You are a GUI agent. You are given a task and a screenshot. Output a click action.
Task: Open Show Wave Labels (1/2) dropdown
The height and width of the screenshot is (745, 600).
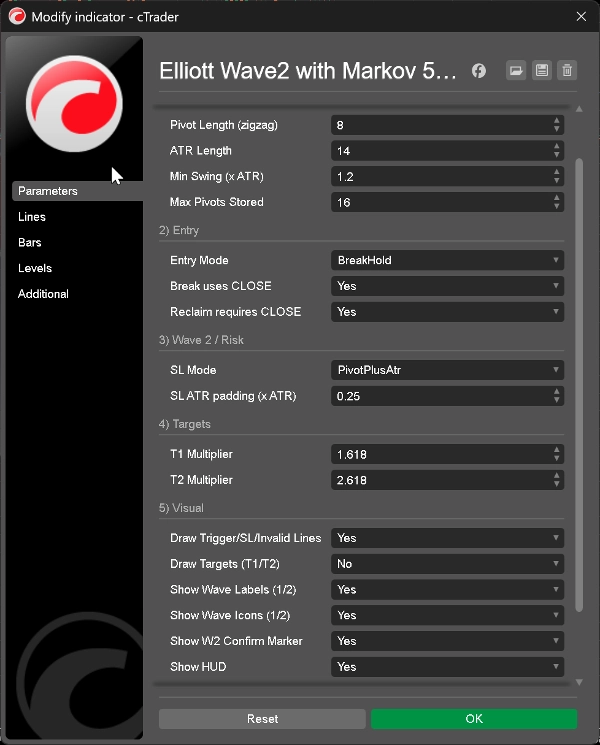click(447, 590)
